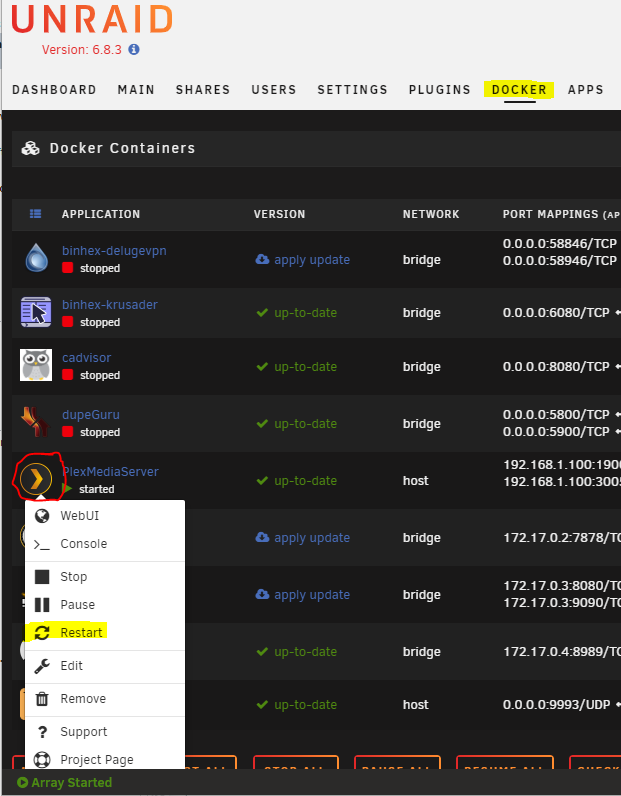Open the Users tab
This screenshot has height=796, width=621.
pyautogui.click(x=274, y=90)
